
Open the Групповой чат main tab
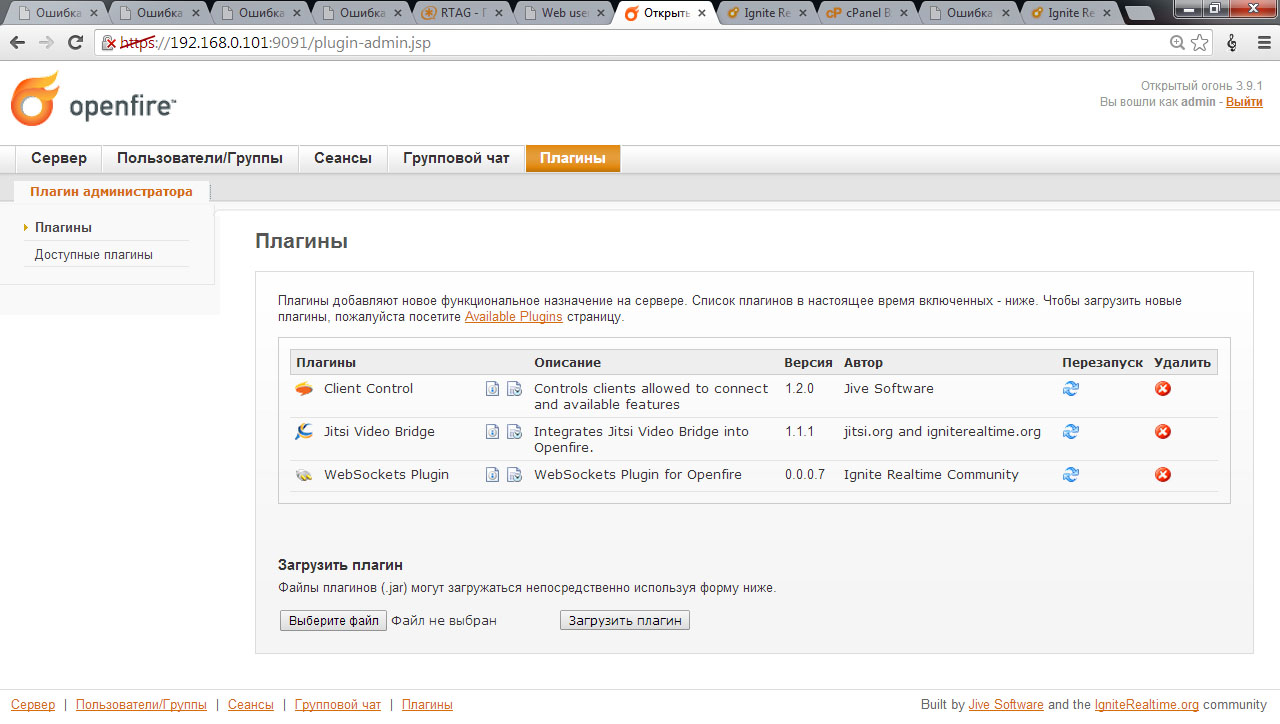[456, 158]
